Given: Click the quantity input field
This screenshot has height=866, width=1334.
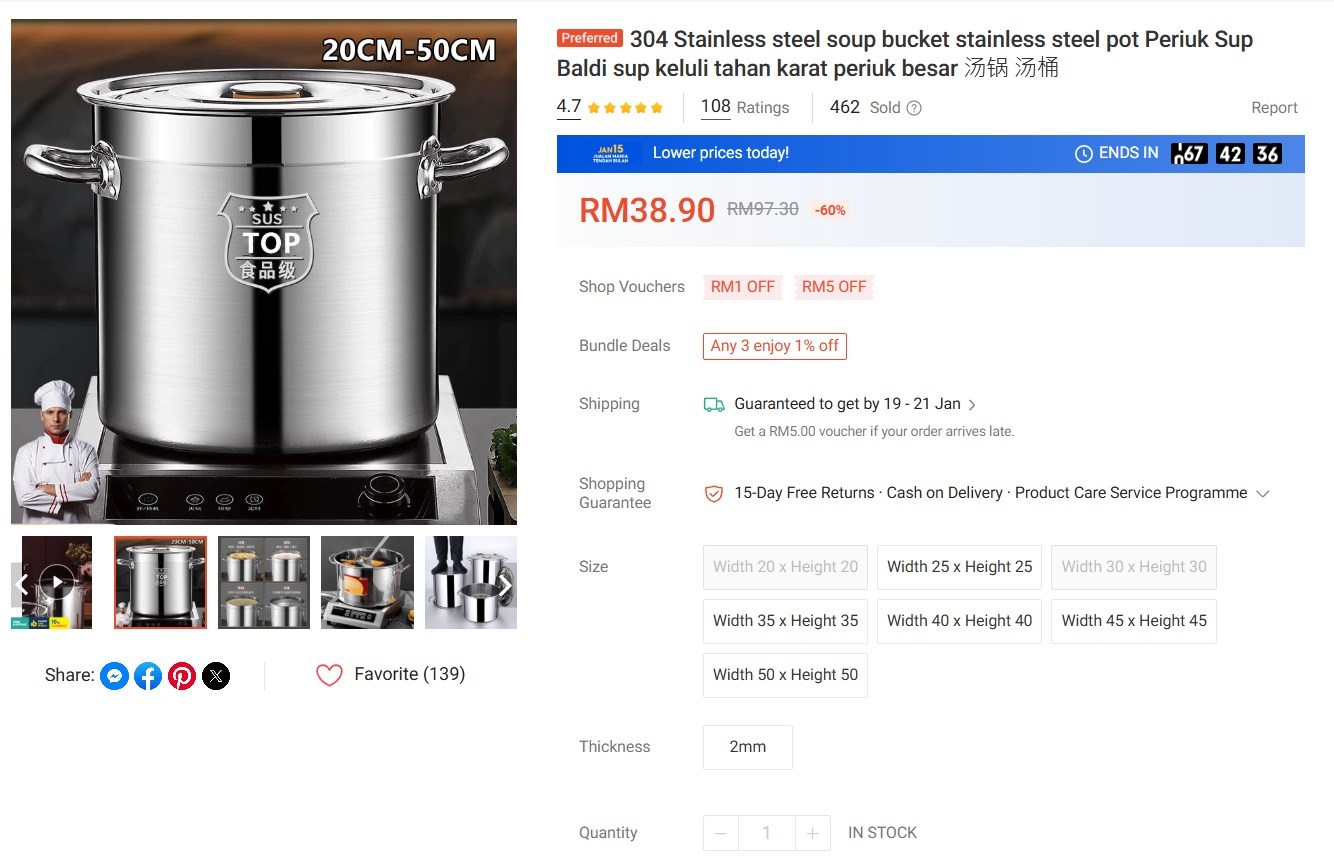Looking at the screenshot, I should pos(767,833).
